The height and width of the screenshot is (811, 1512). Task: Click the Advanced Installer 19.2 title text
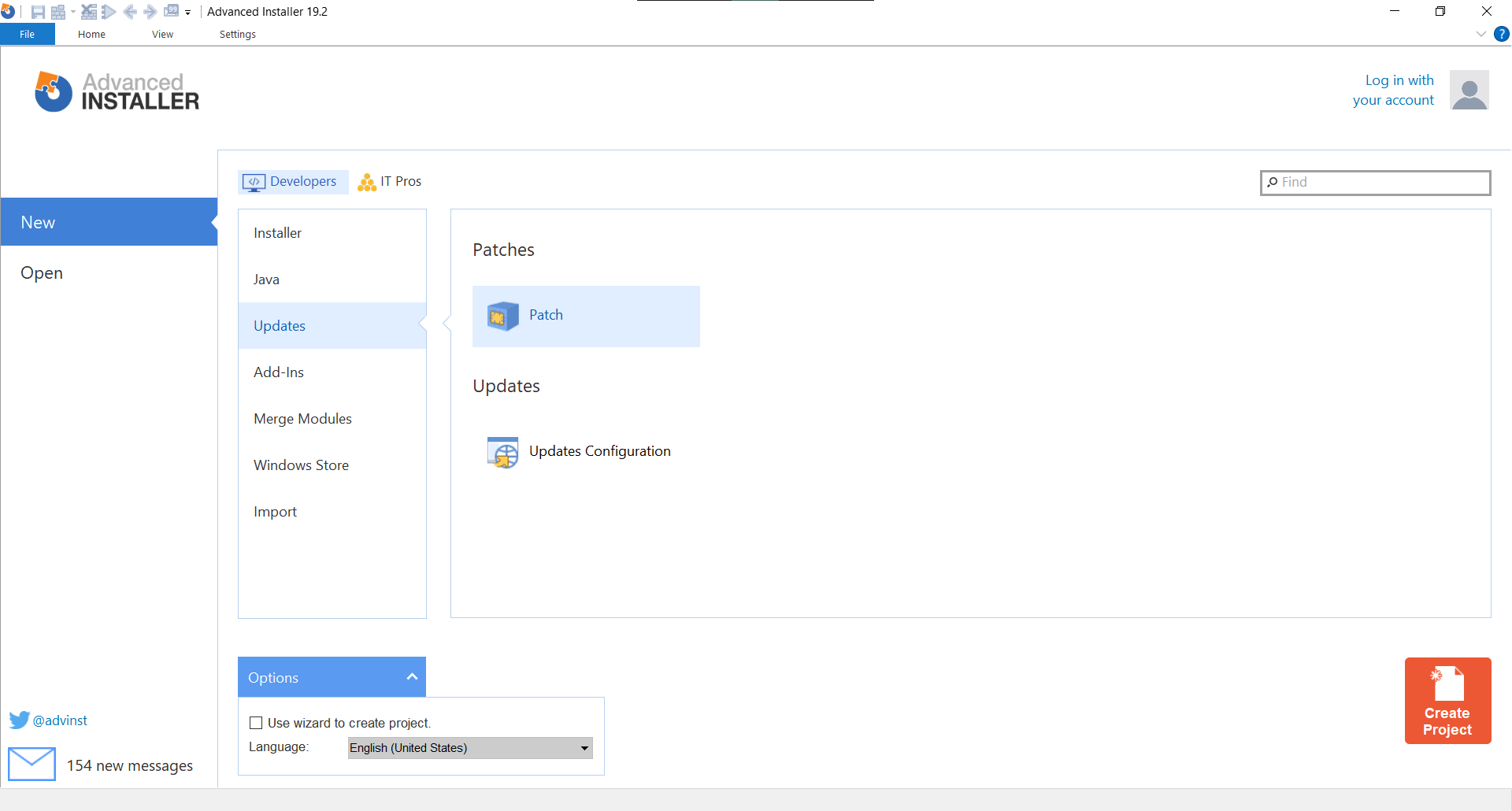(x=267, y=12)
